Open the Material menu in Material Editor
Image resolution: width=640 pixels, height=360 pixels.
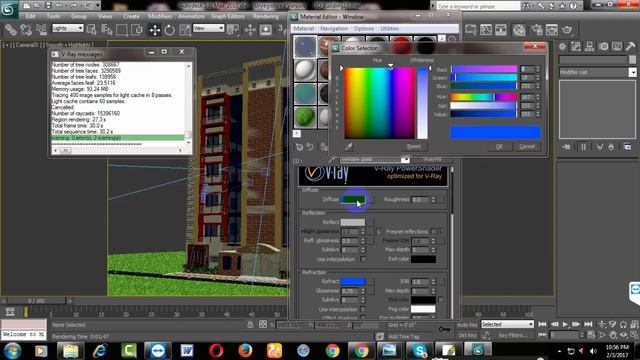pos(304,29)
